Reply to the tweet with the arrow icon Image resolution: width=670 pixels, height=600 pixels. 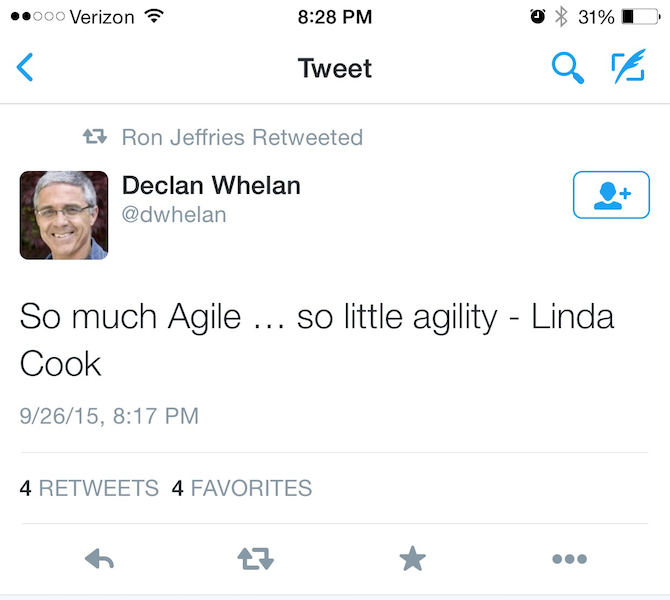click(x=99, y=559)
